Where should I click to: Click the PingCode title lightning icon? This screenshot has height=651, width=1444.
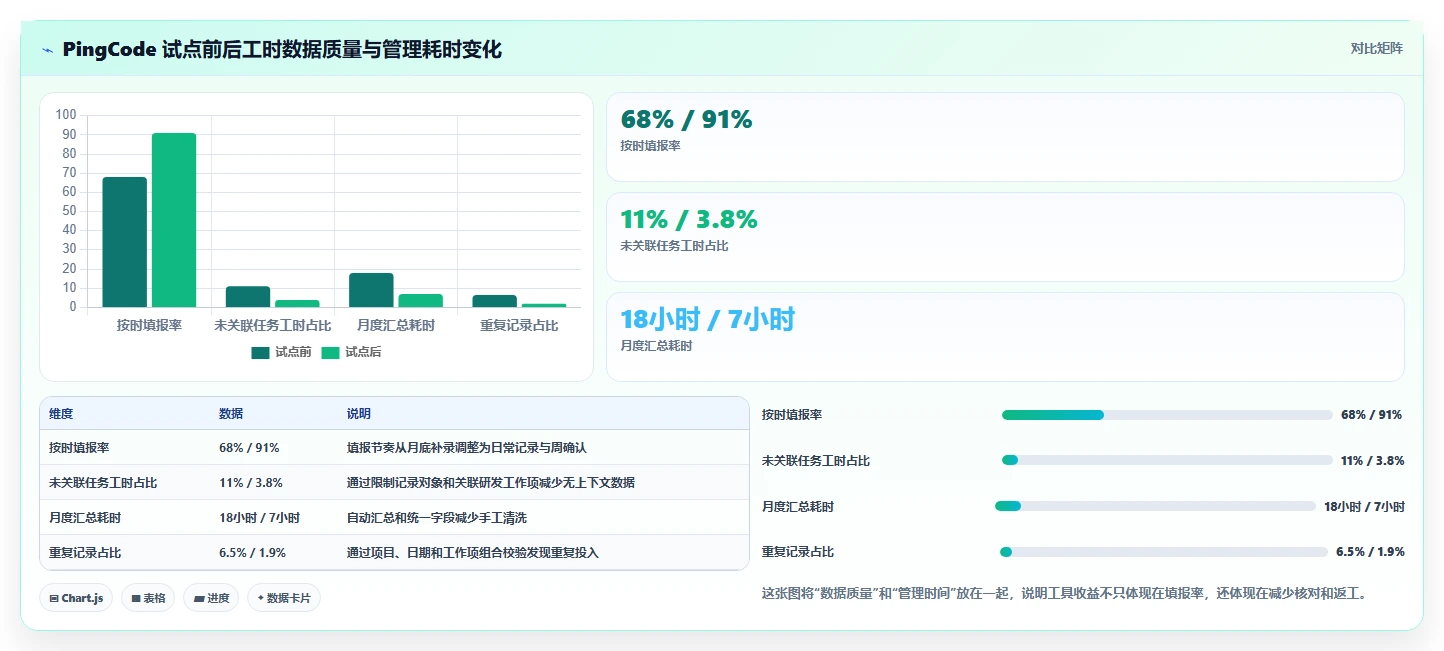[47, 50]
